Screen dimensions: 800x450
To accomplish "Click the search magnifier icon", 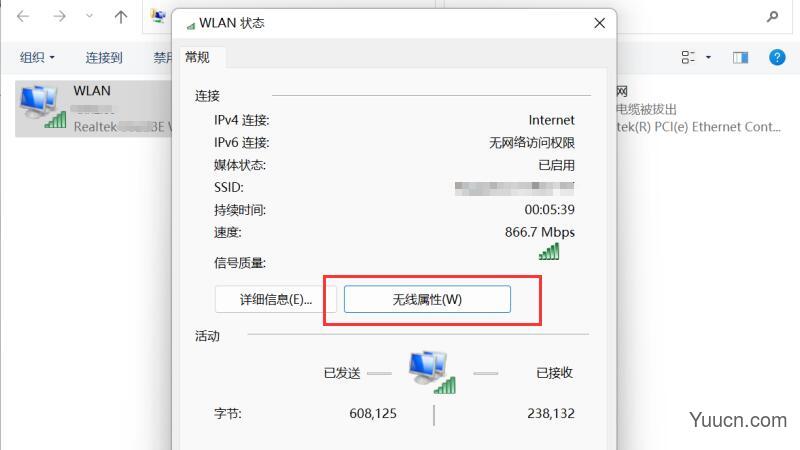I will click(772, 17).
